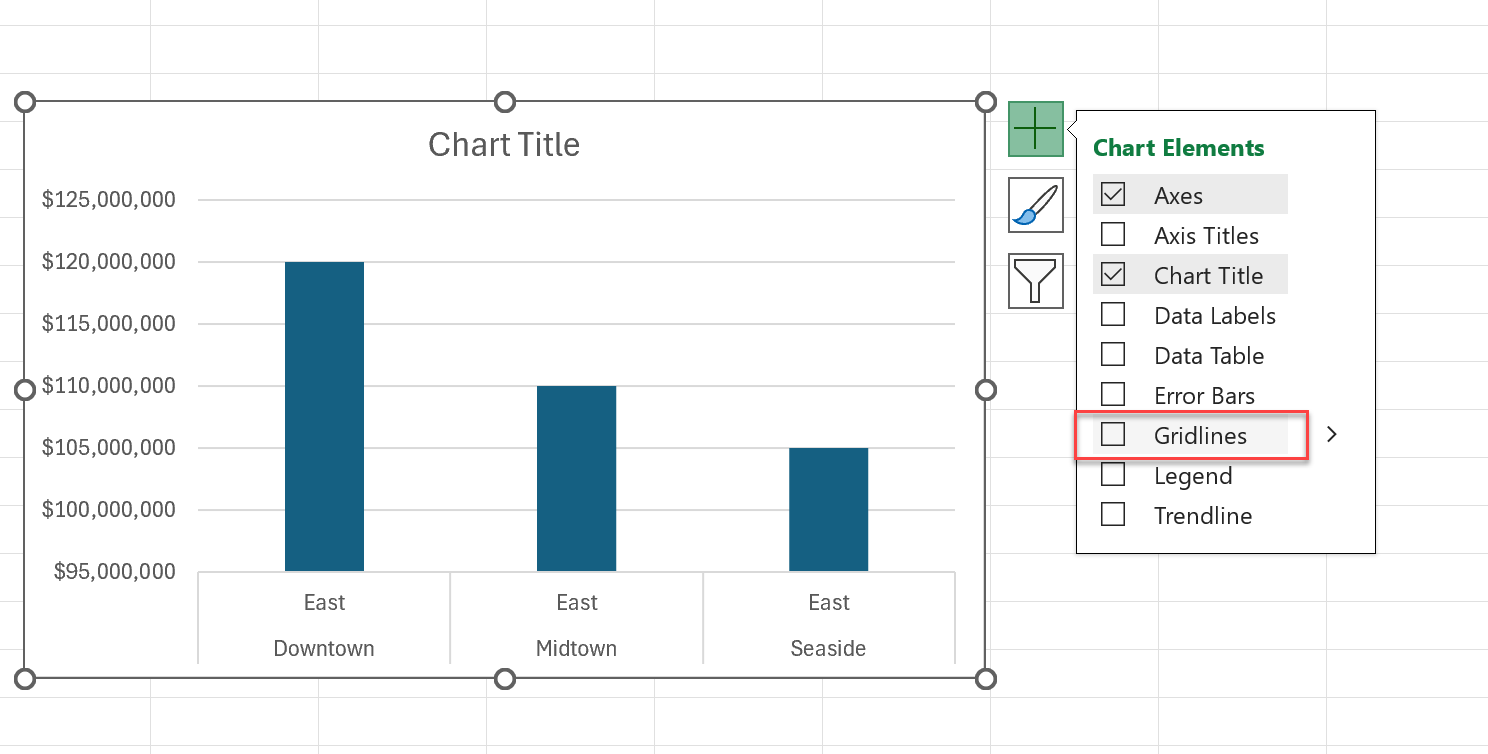The image size is (1488, 754).
Task: Select the Downtown bar in the chart
Action: point(324,416)
